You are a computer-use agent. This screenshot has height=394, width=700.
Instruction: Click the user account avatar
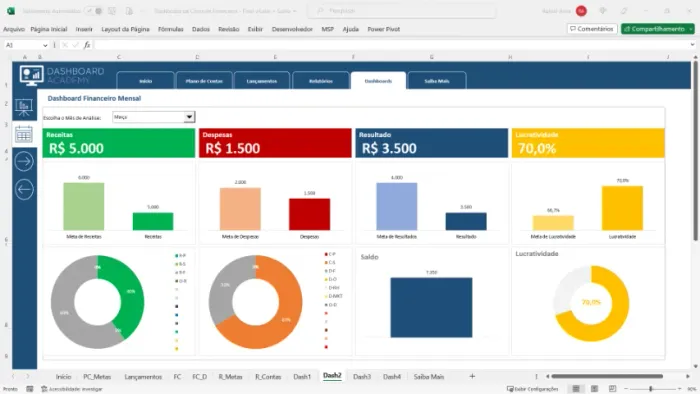tap(581, 11)
